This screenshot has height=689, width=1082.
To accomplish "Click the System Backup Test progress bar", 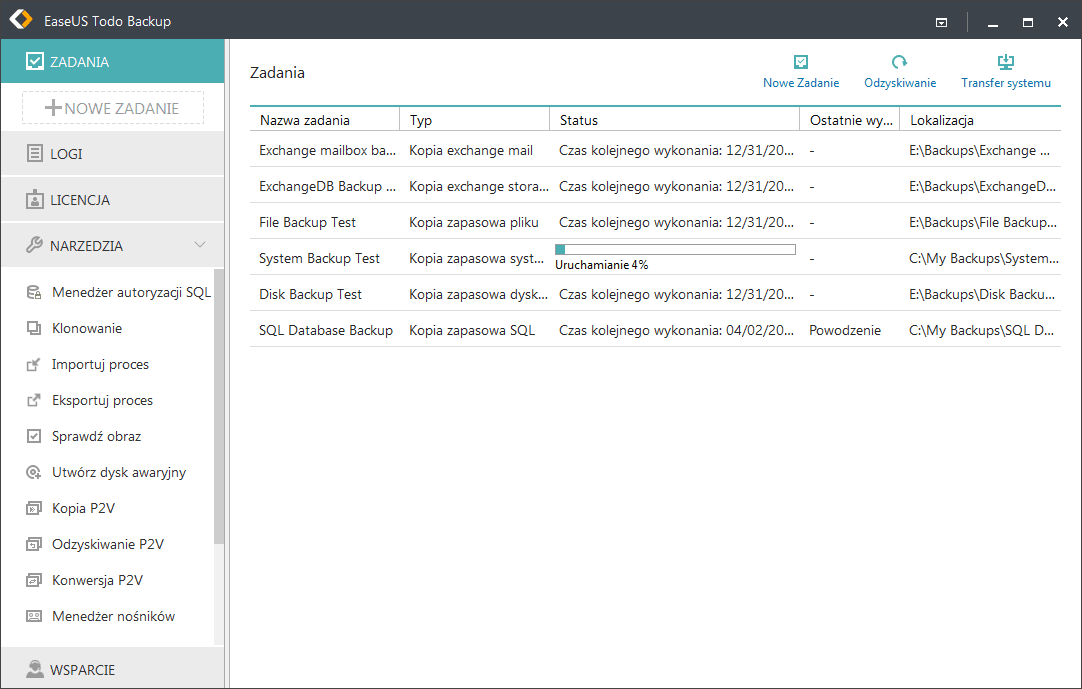I will (675, 249).
